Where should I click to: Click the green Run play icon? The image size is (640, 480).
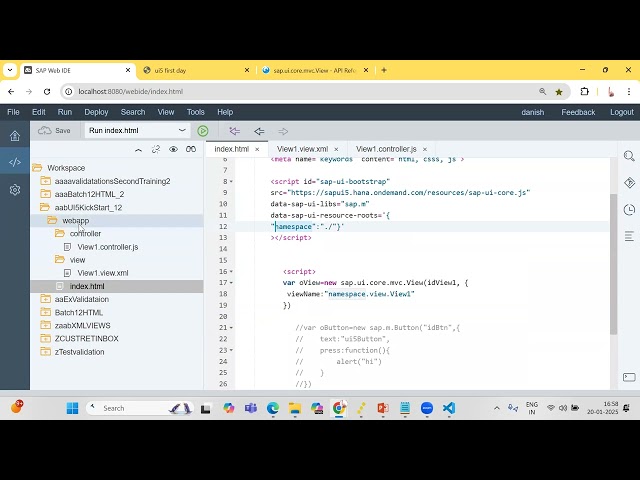203,131
